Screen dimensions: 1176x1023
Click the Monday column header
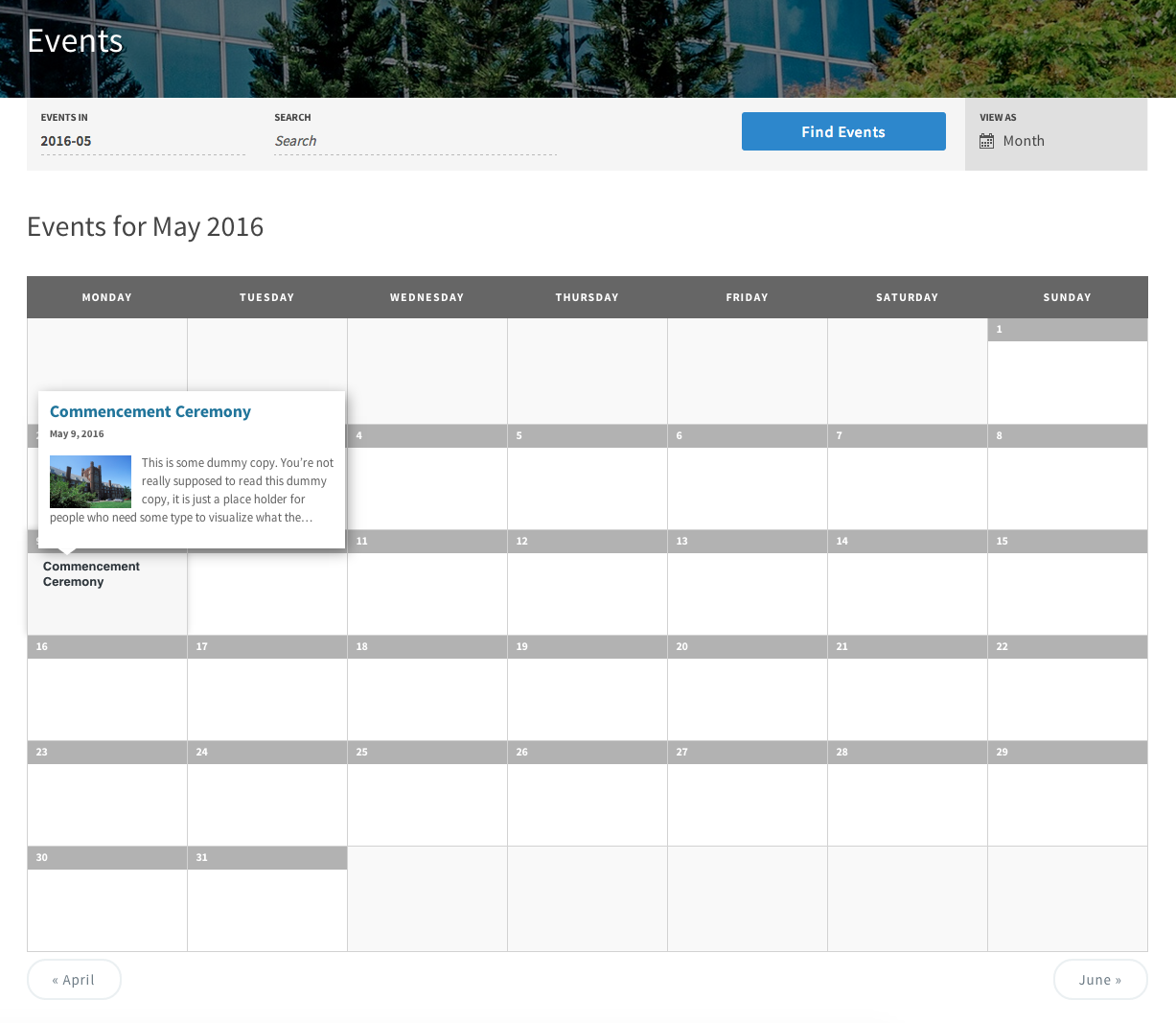[106, 297]
